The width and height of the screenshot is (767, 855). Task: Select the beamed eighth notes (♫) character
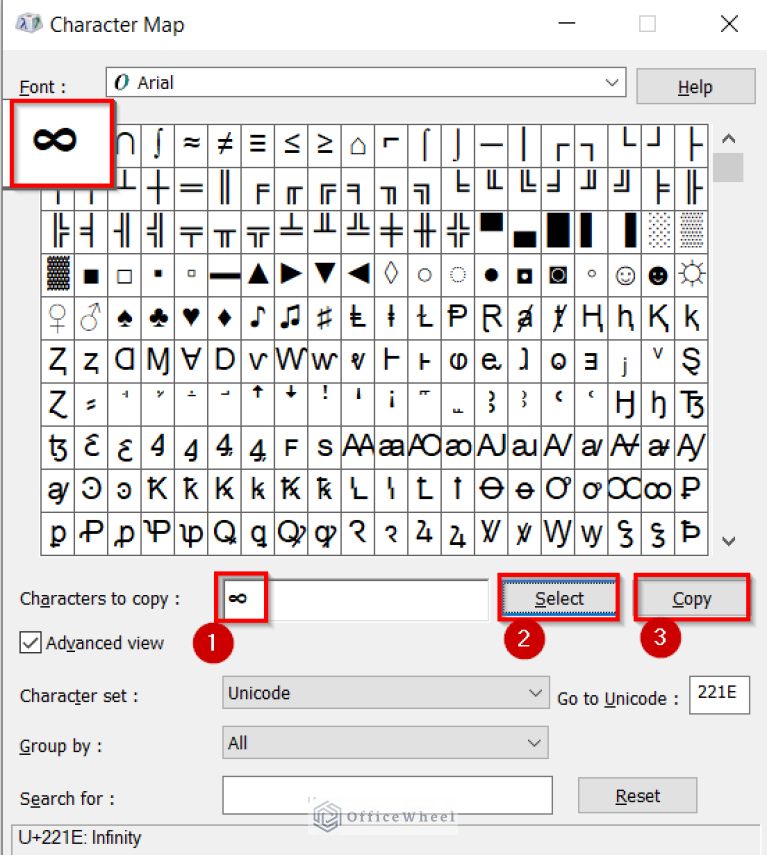click(291, 317)
